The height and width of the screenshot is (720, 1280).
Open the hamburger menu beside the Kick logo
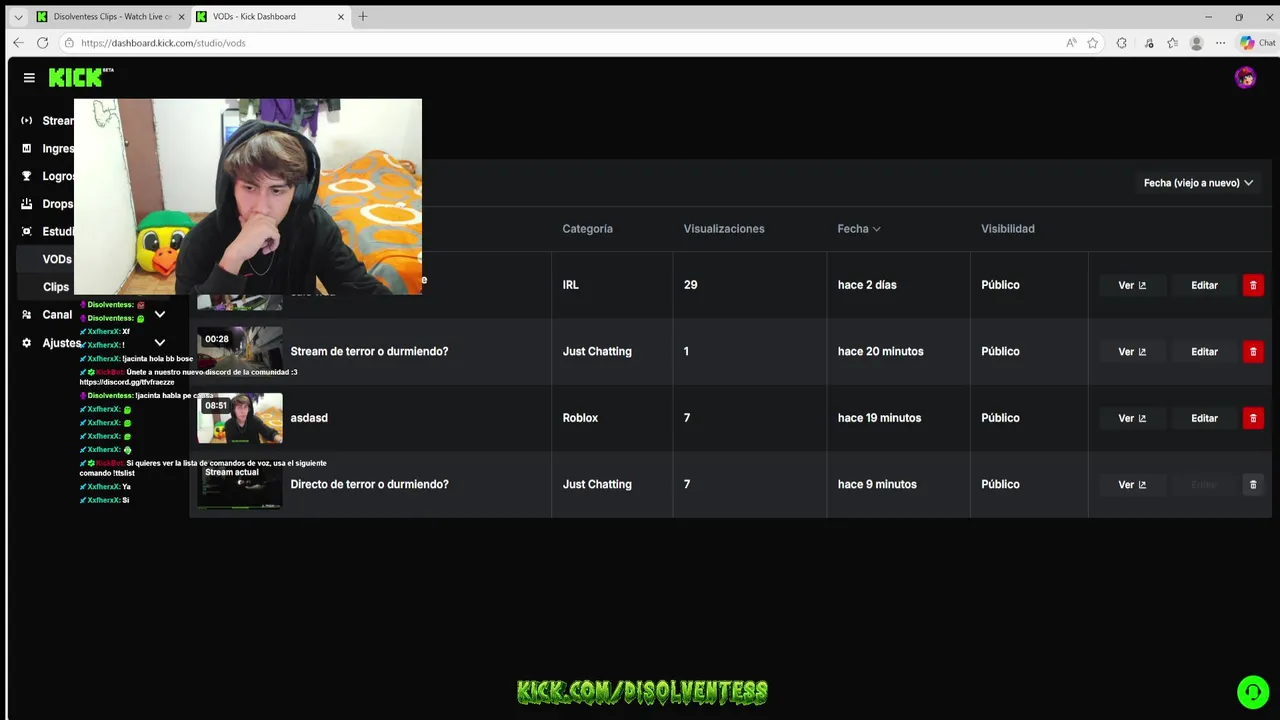tap(29, 78)
